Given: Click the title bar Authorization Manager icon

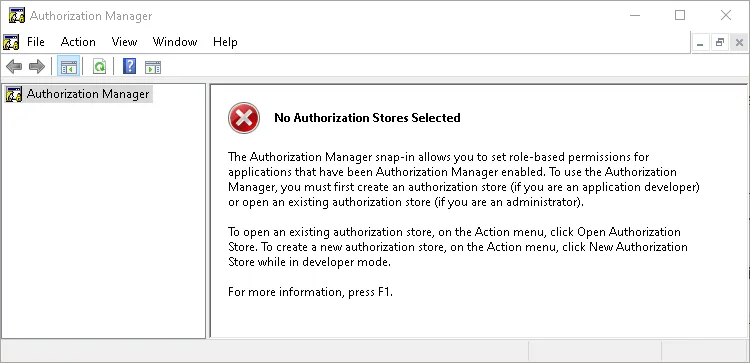Looking at the screenshot, I should [x=17, y=16].
